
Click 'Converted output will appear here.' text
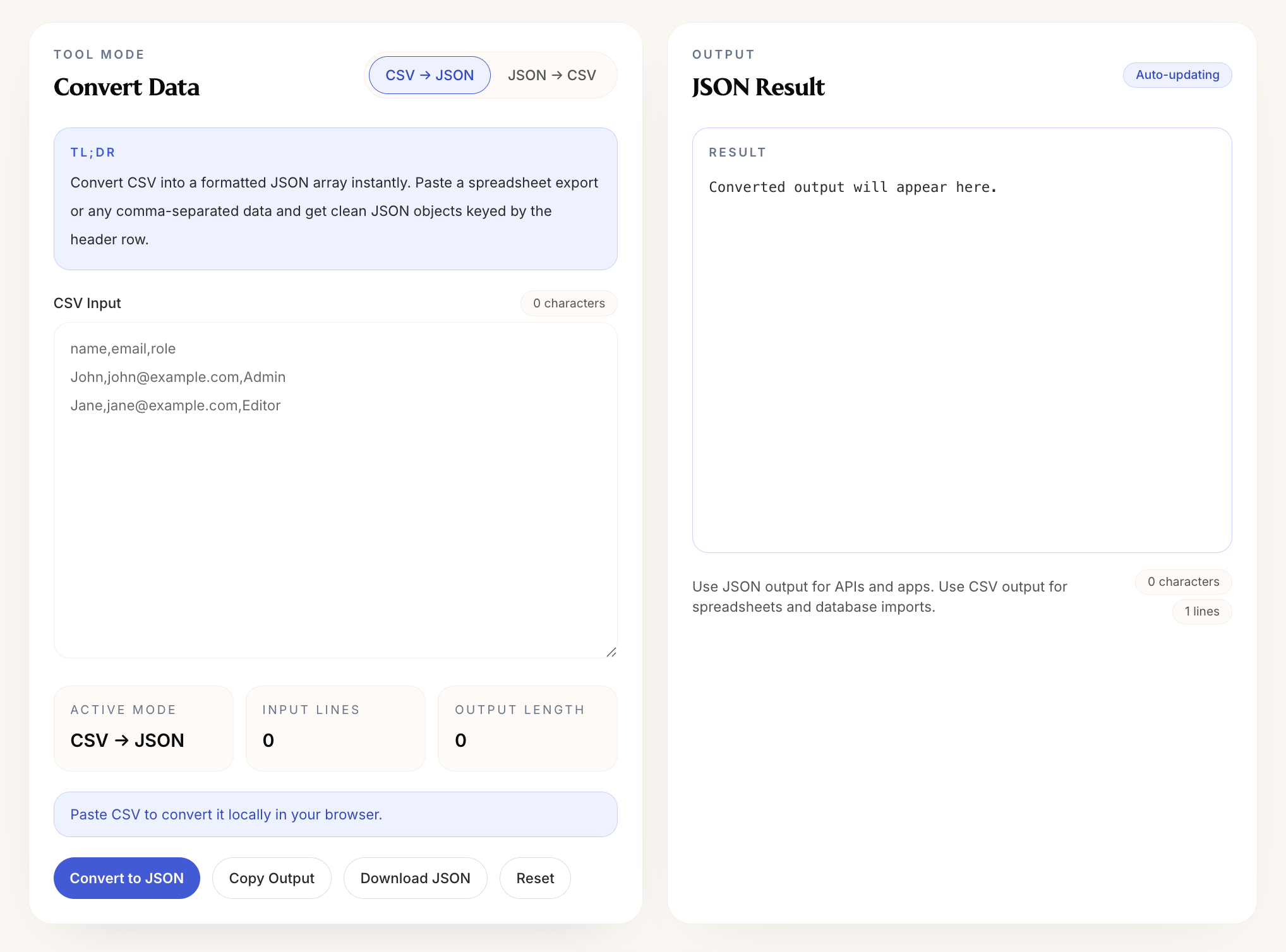point(853,187)
